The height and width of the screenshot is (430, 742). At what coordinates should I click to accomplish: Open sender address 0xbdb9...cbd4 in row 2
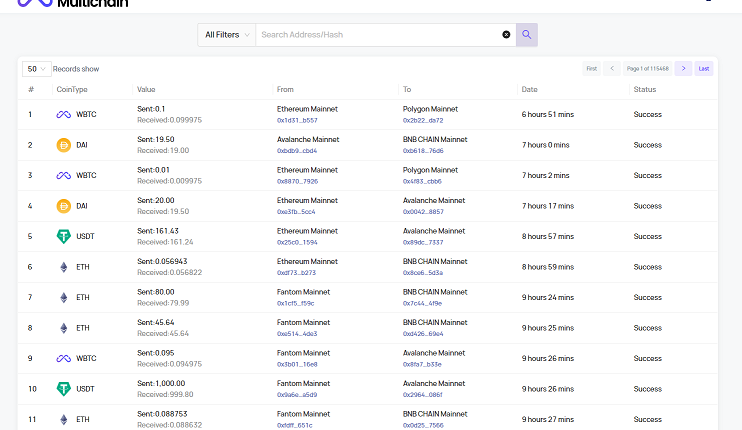tap(297, 151)
